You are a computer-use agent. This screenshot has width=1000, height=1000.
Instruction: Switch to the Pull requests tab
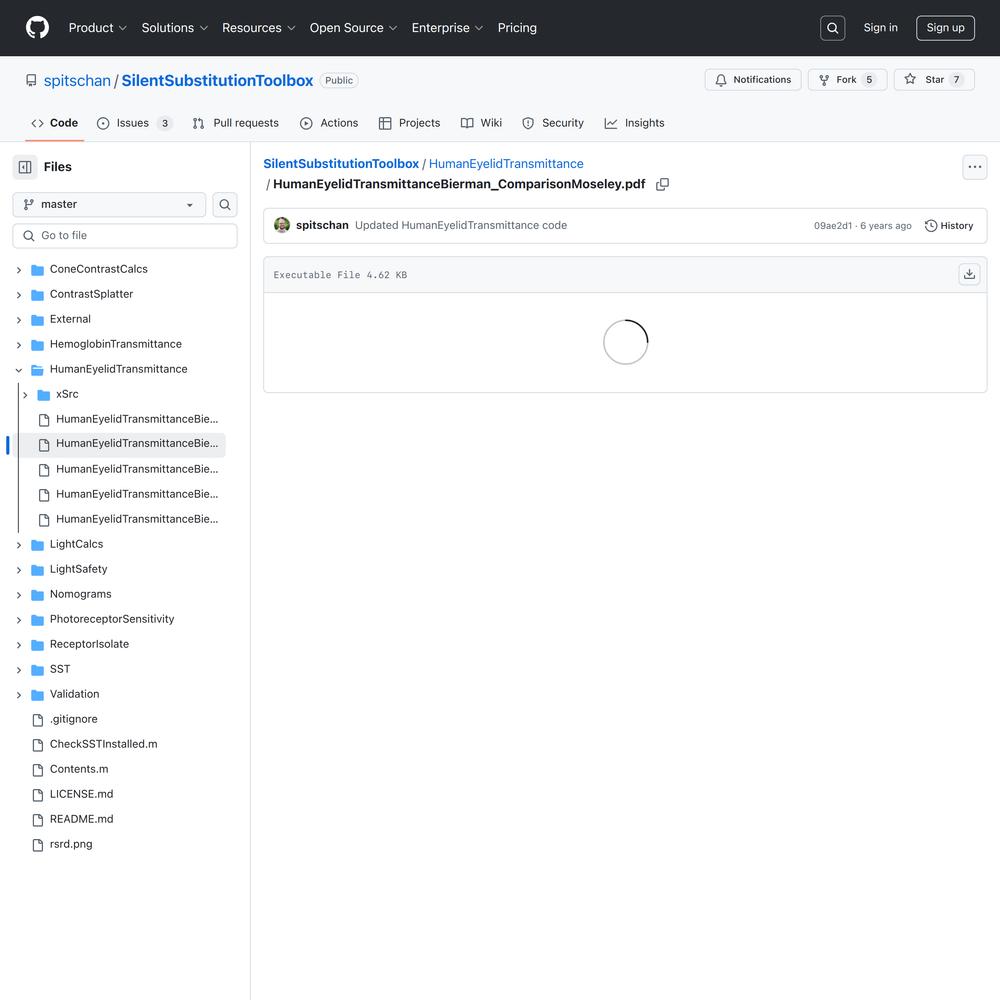235,123
